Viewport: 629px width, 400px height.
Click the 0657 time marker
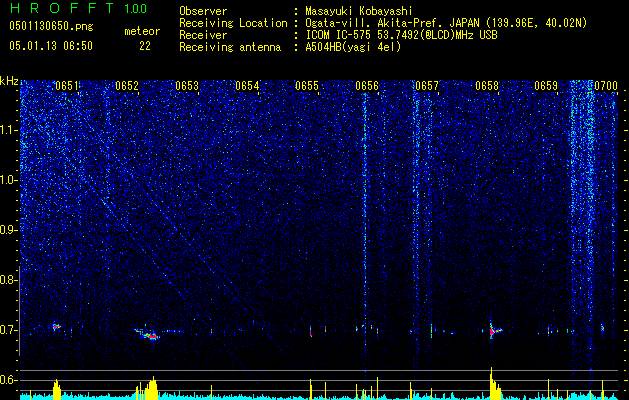[427, 86]
